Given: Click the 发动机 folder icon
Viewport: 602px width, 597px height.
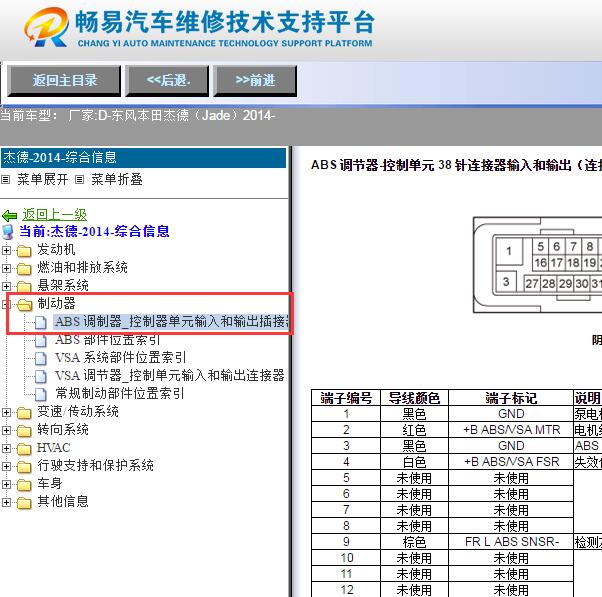Looking at the screenshot, I should [x=24, y=251].
